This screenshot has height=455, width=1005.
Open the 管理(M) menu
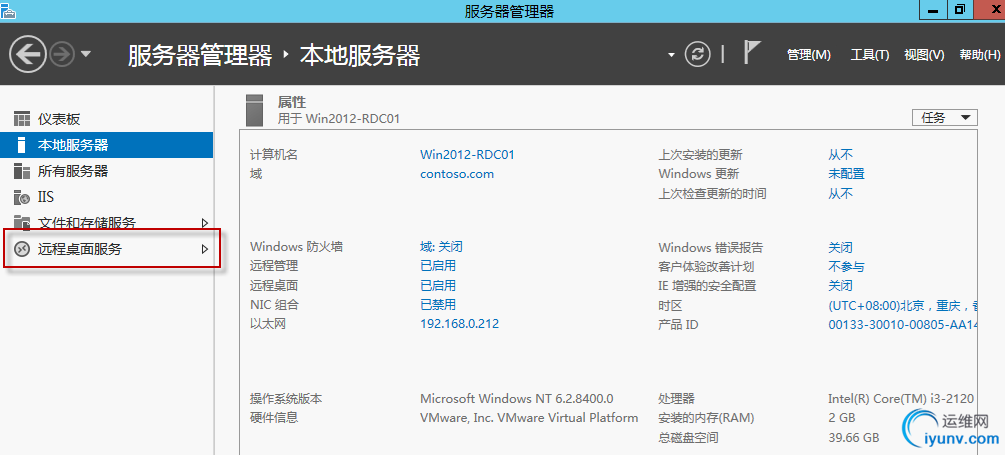tap(809, 55)
